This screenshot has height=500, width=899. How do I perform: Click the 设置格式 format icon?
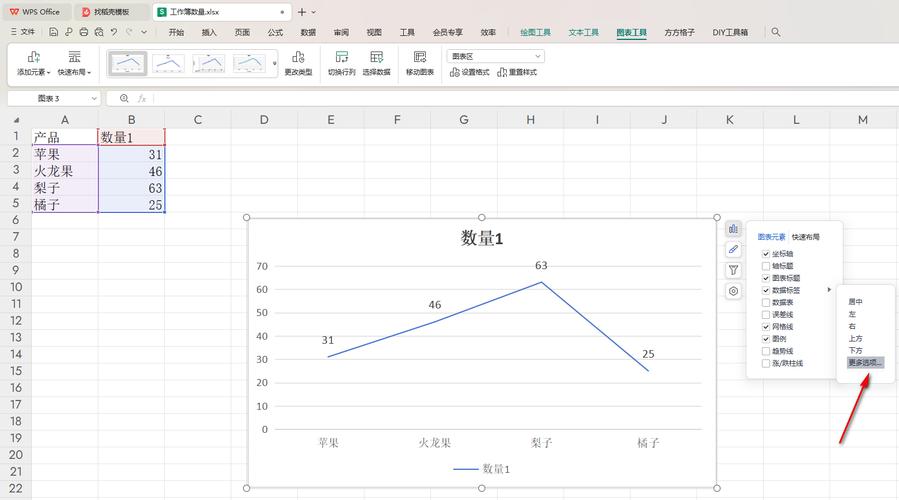[455, 72]
